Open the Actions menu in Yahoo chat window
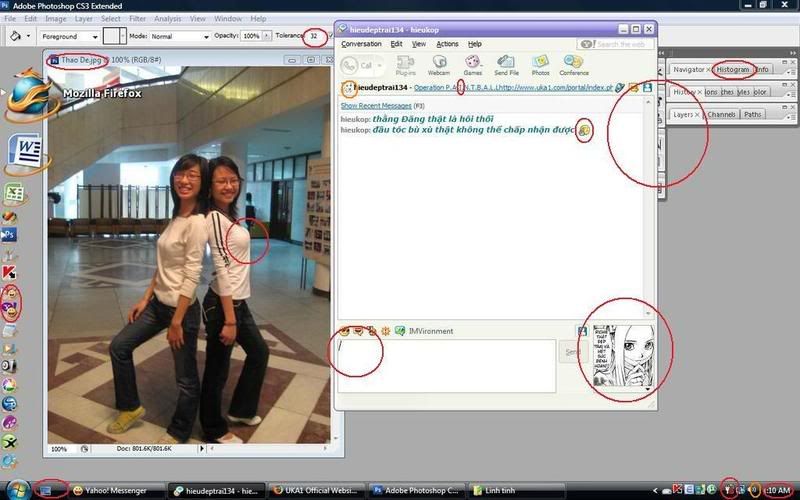 447,44
